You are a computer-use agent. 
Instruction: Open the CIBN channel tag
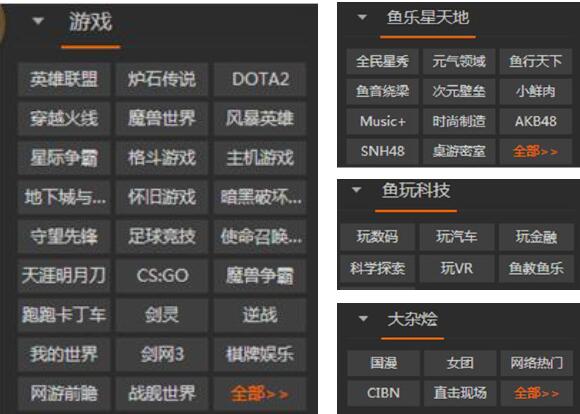point(383,393)
